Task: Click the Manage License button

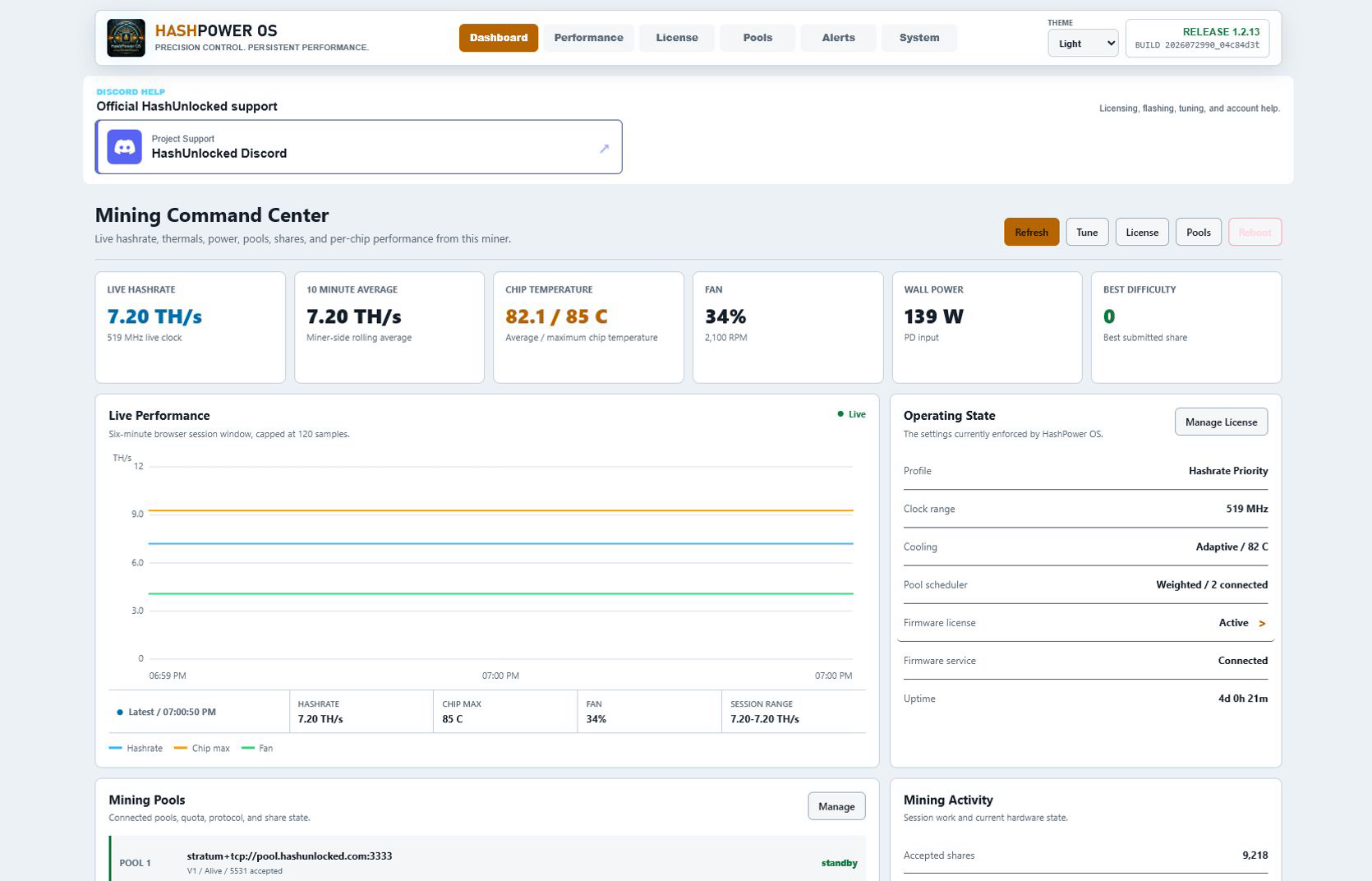Action: pyautogui.click(x=1221, y=422)
